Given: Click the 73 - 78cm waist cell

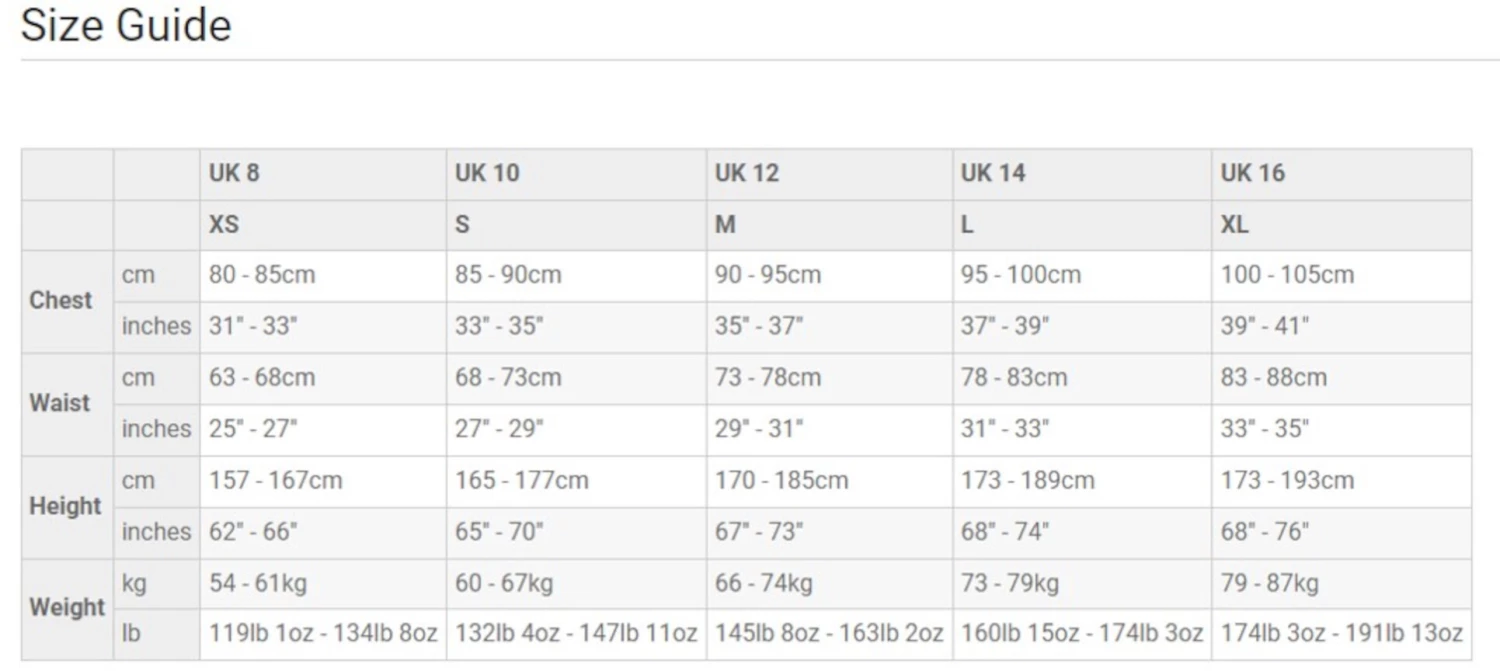Looking at the screenshot, I should 767,378.
